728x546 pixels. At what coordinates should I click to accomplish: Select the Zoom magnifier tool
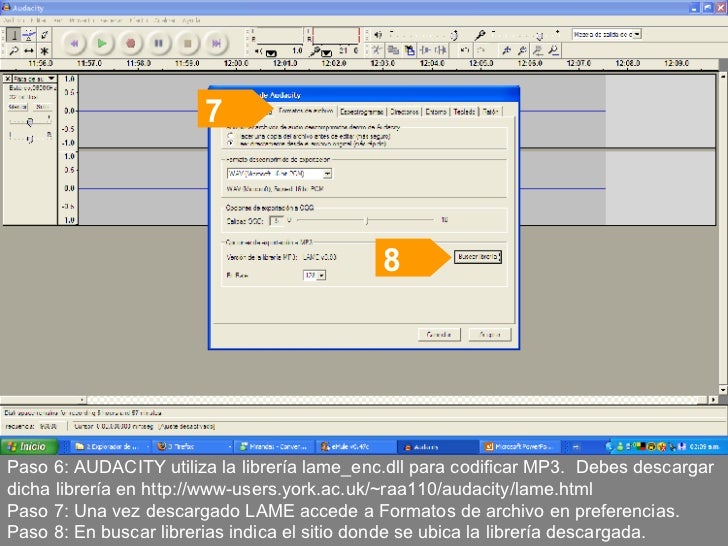coord(14,50)
